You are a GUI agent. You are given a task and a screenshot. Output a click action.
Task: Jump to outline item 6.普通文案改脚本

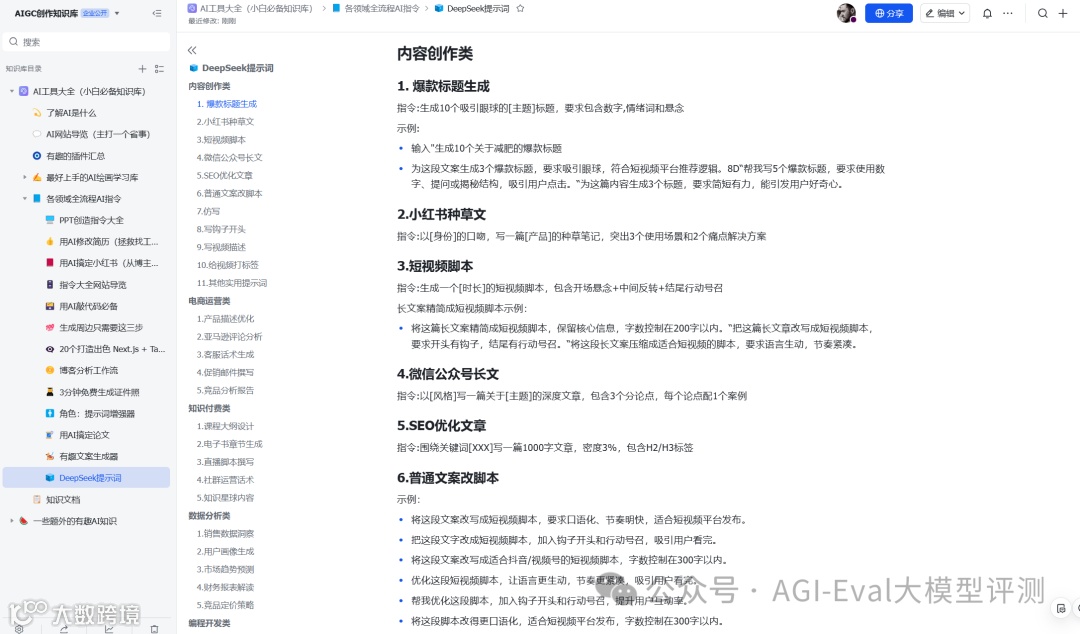(x=229, y=194)
